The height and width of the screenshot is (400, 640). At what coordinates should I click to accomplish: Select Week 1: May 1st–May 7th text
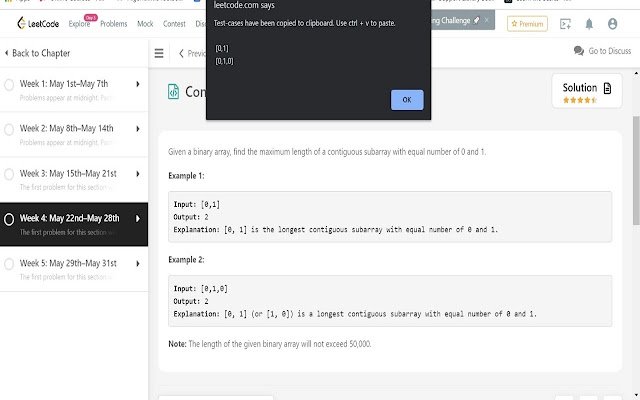64,84
